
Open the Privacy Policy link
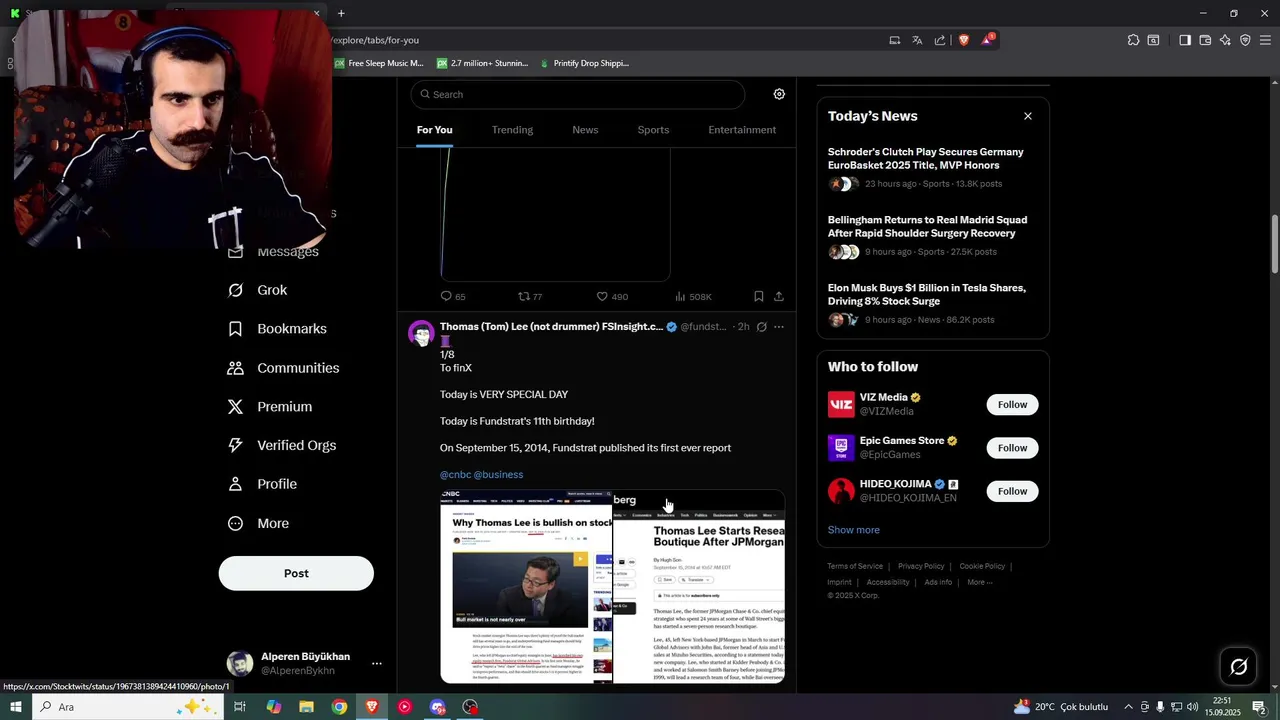[x=921, y=566]
